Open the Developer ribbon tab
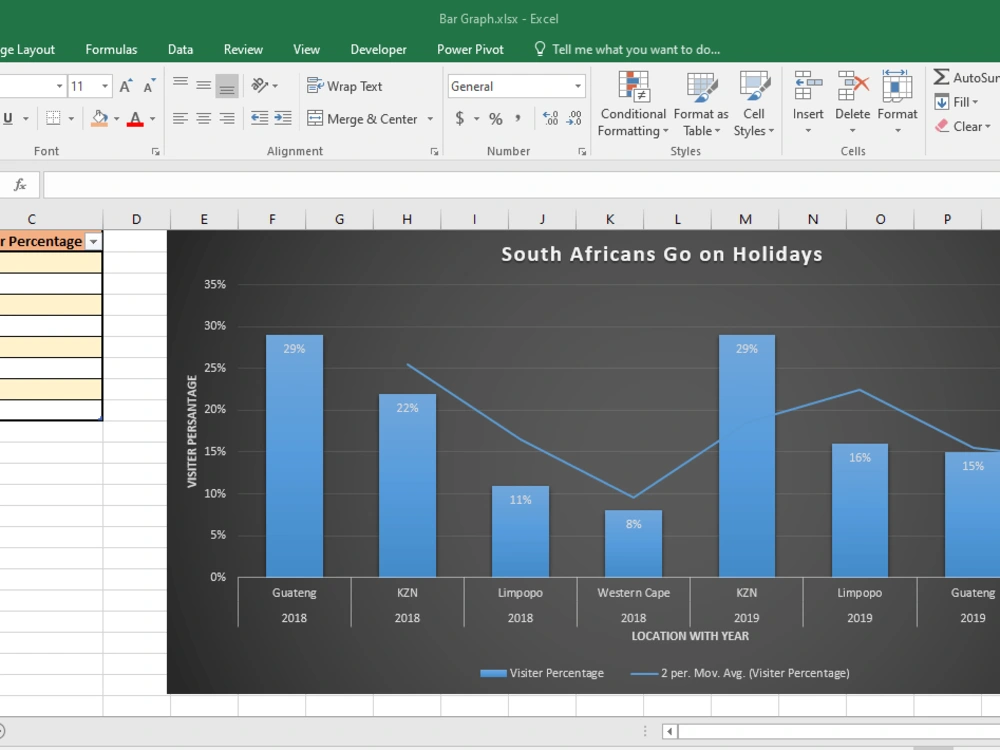The height and width of the screenshot is (750, 1000). coord(378,48)
